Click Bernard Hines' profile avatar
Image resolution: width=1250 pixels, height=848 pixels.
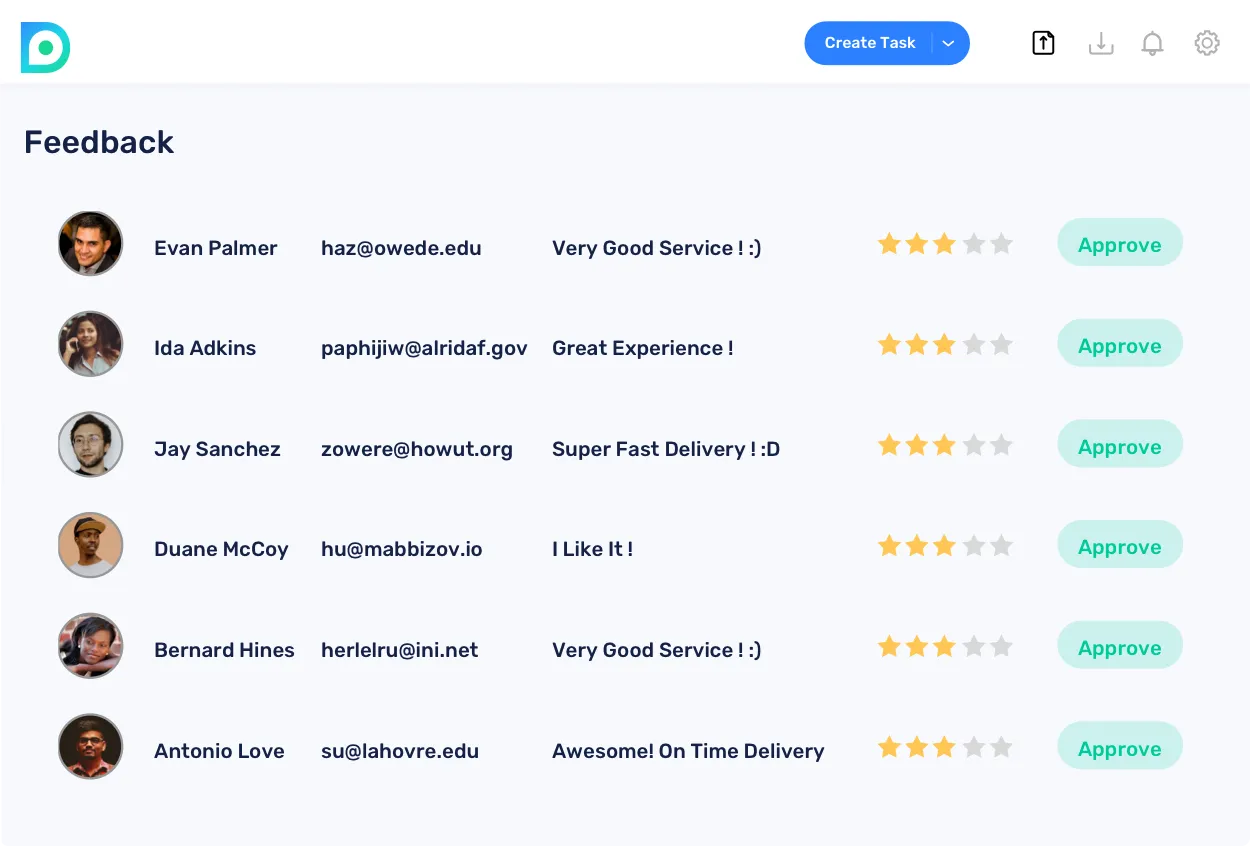90,645
